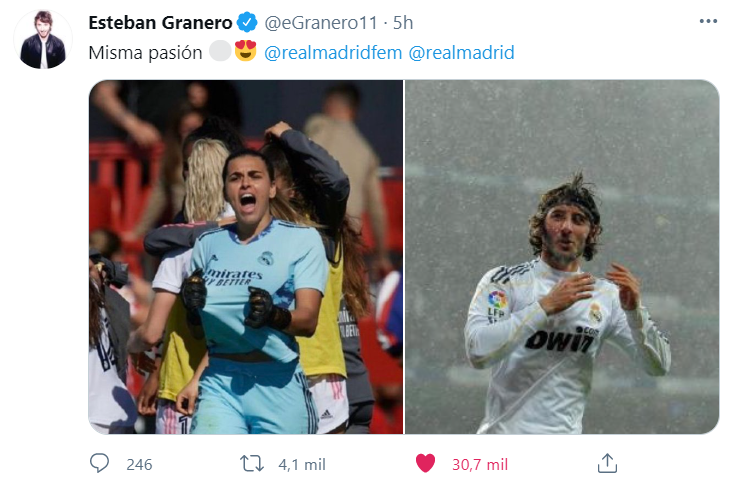The image size is (729, 482).
Task: Open the reply comment bubble icon
Action: 99,463
